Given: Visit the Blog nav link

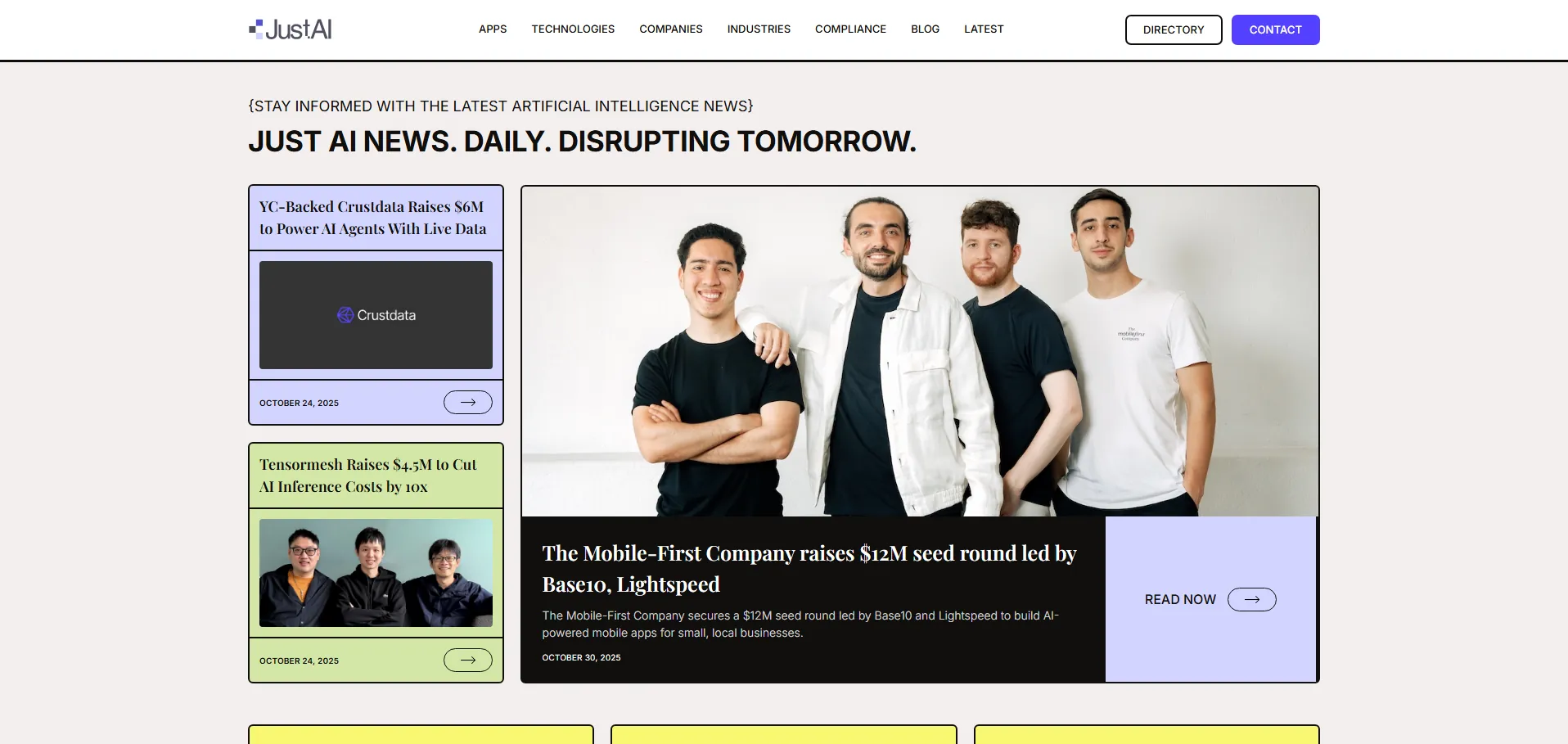Looking at the screenshot, I should point(925,29).
